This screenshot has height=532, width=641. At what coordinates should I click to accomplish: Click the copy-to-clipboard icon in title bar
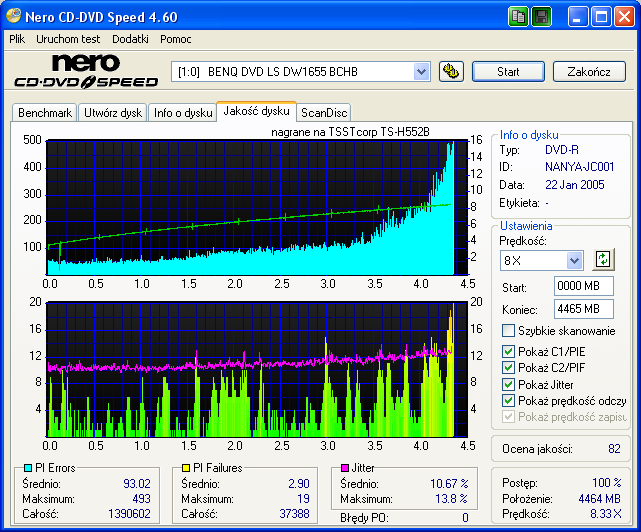[518, 17]
